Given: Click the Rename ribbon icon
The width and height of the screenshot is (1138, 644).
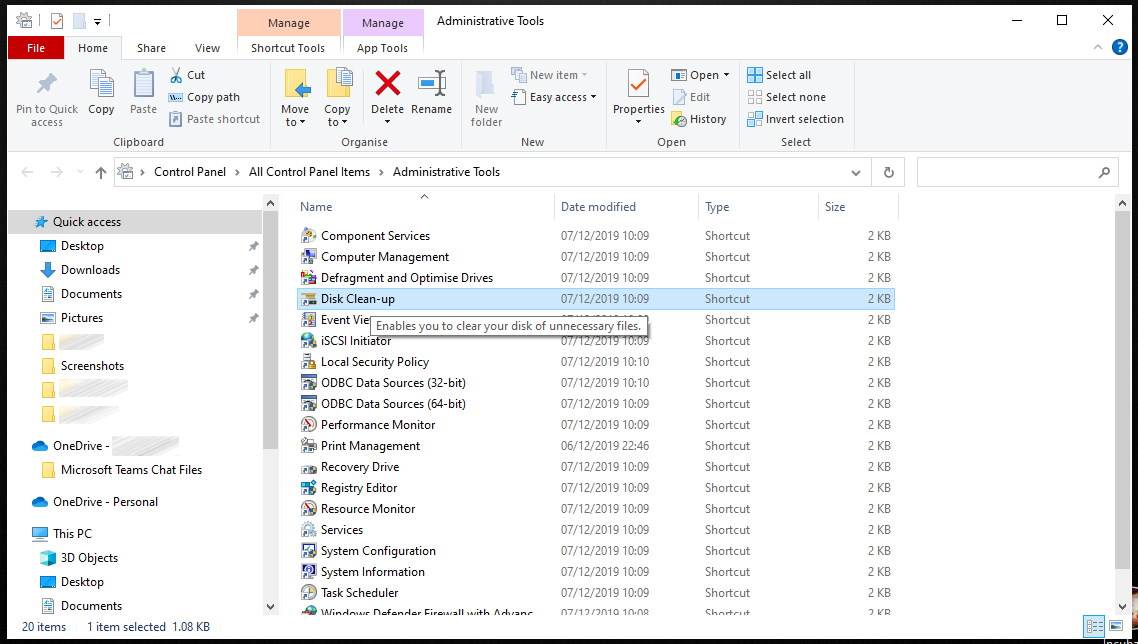Looking at the screenshot, I should coord(431,84).
